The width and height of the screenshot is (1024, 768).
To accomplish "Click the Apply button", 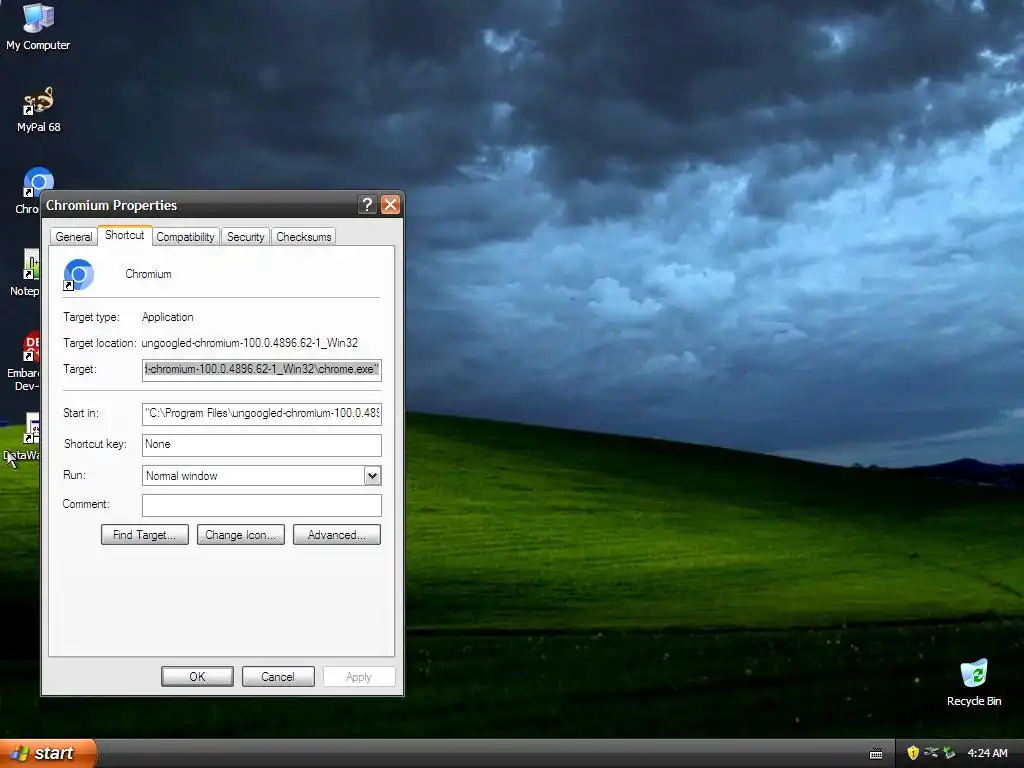I will click(x=359, y=677).
